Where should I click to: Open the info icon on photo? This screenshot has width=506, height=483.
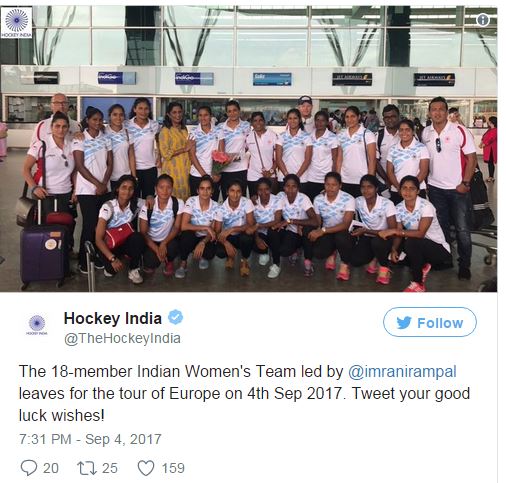tap(482, 20)
